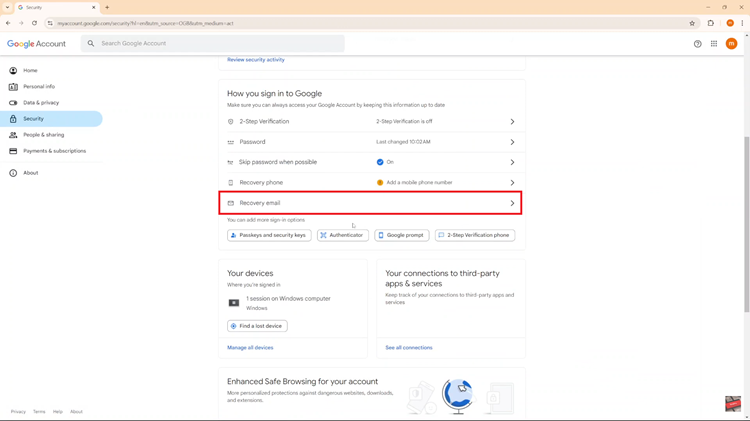Open the account avatar in header
The width and height of the screenshot is (750, 421).
pos(731,44)
